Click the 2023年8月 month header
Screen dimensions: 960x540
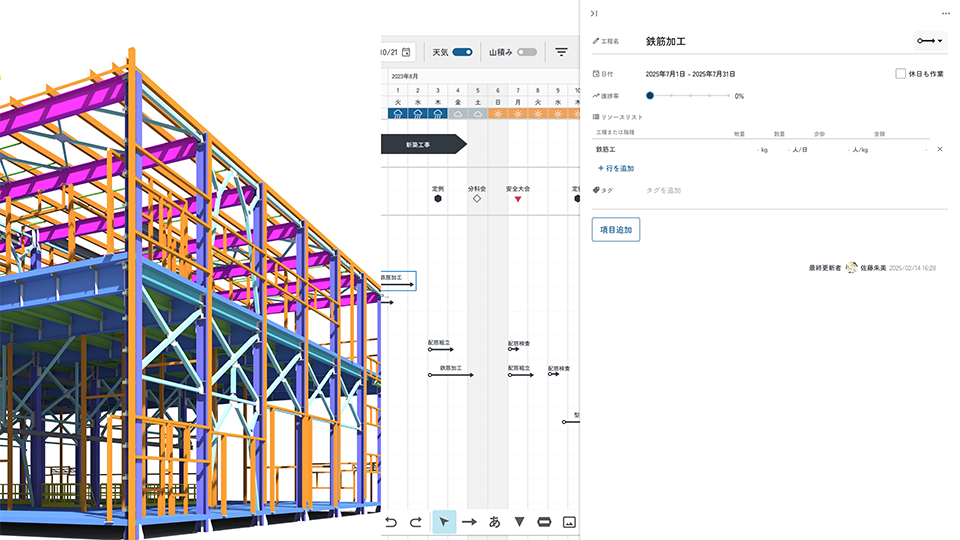[405, 77]
